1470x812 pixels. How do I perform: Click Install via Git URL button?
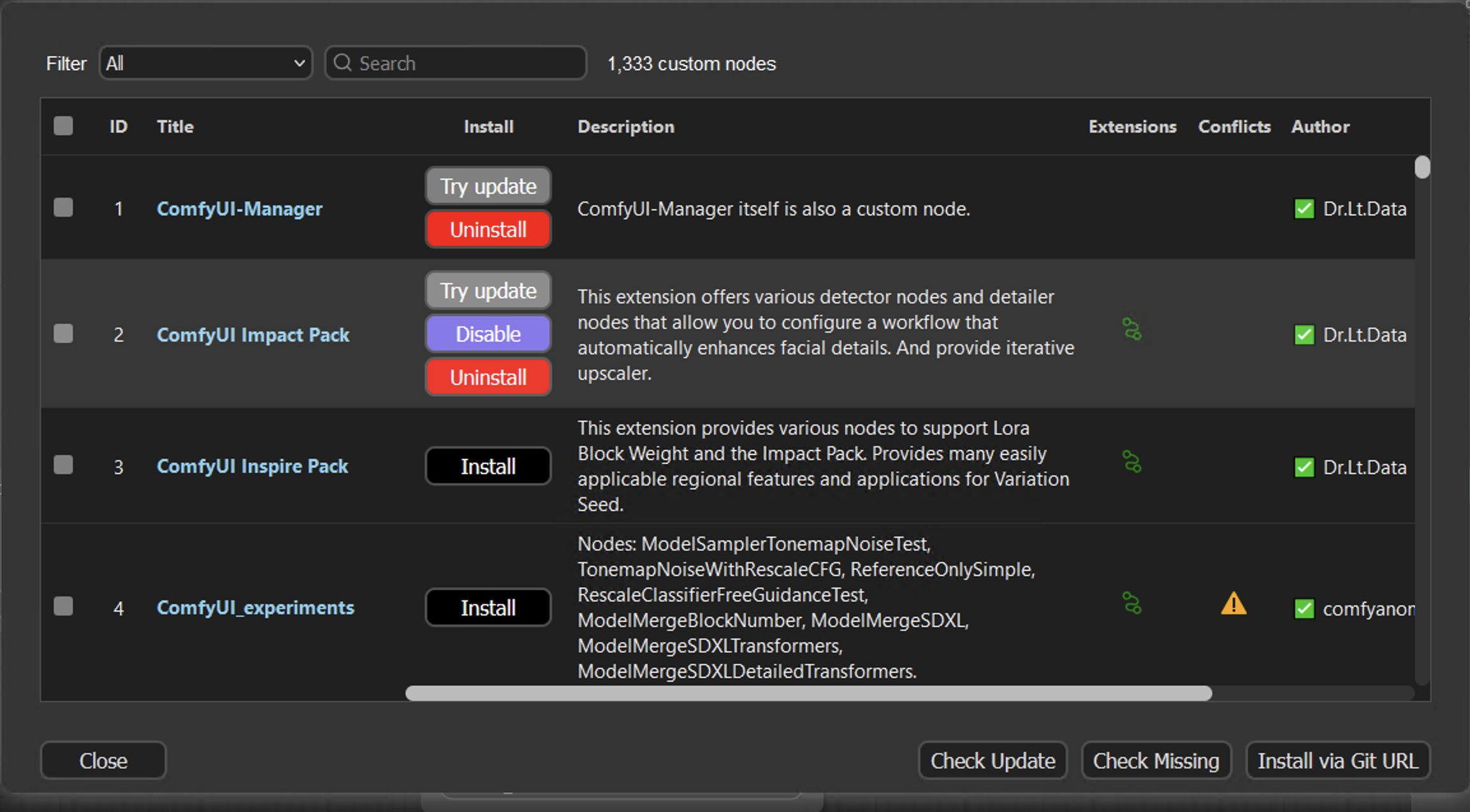(1338, 760)
